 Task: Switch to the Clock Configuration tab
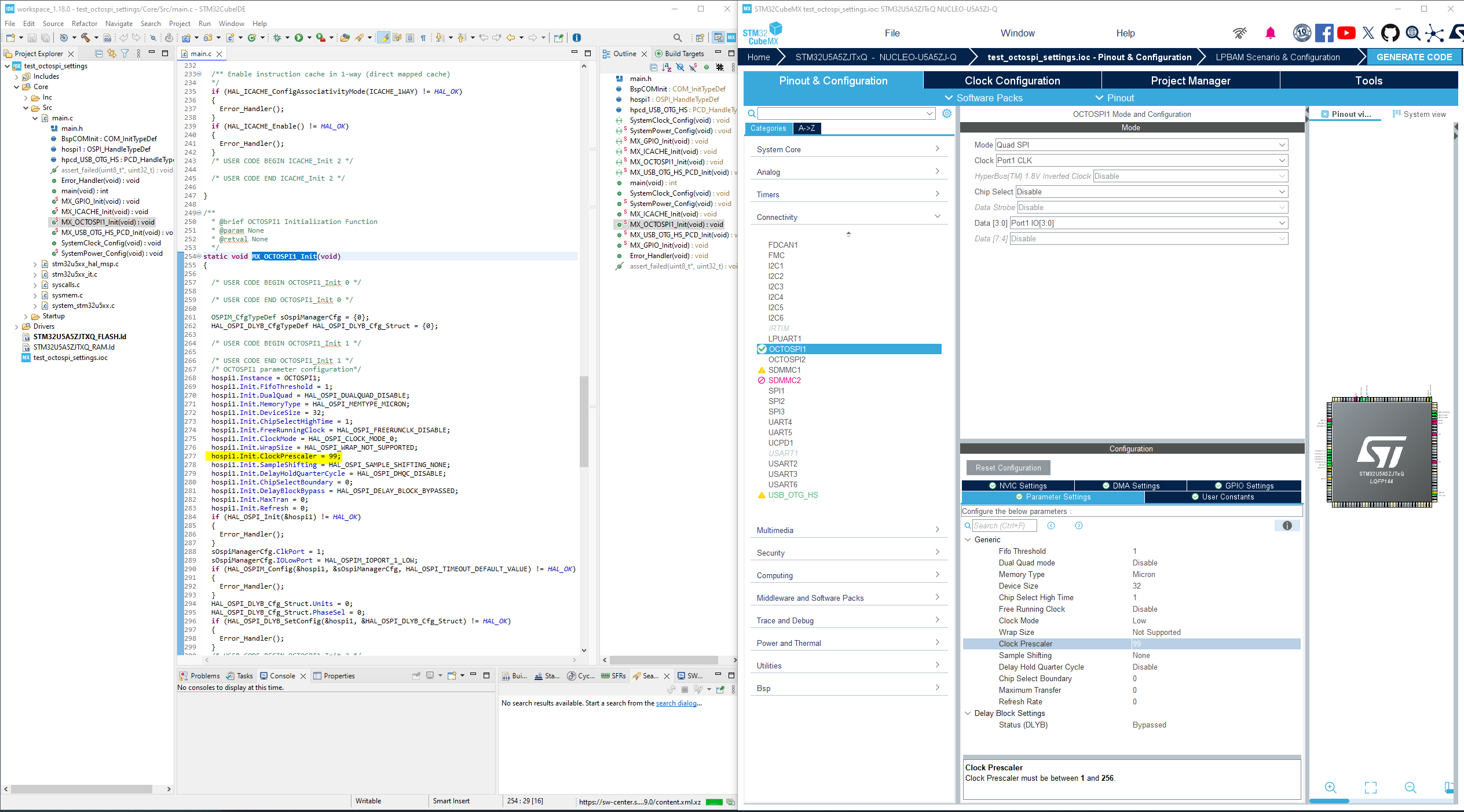(1012, 80)
